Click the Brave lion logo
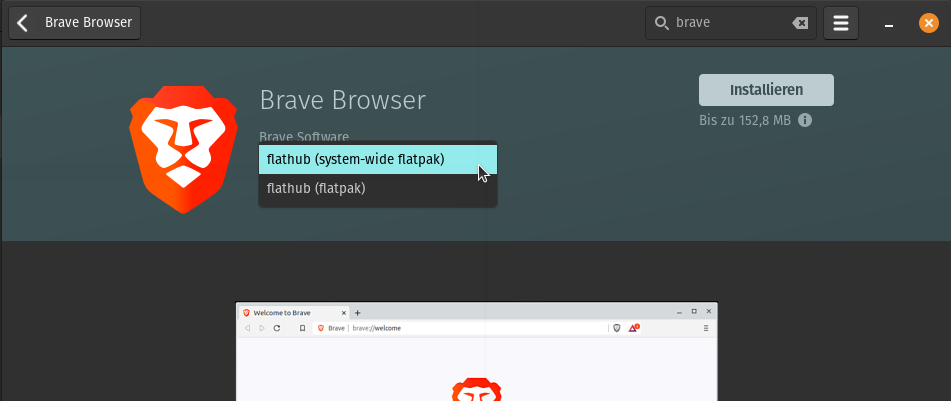The image size is (951, 401). [x=184, y=149]
